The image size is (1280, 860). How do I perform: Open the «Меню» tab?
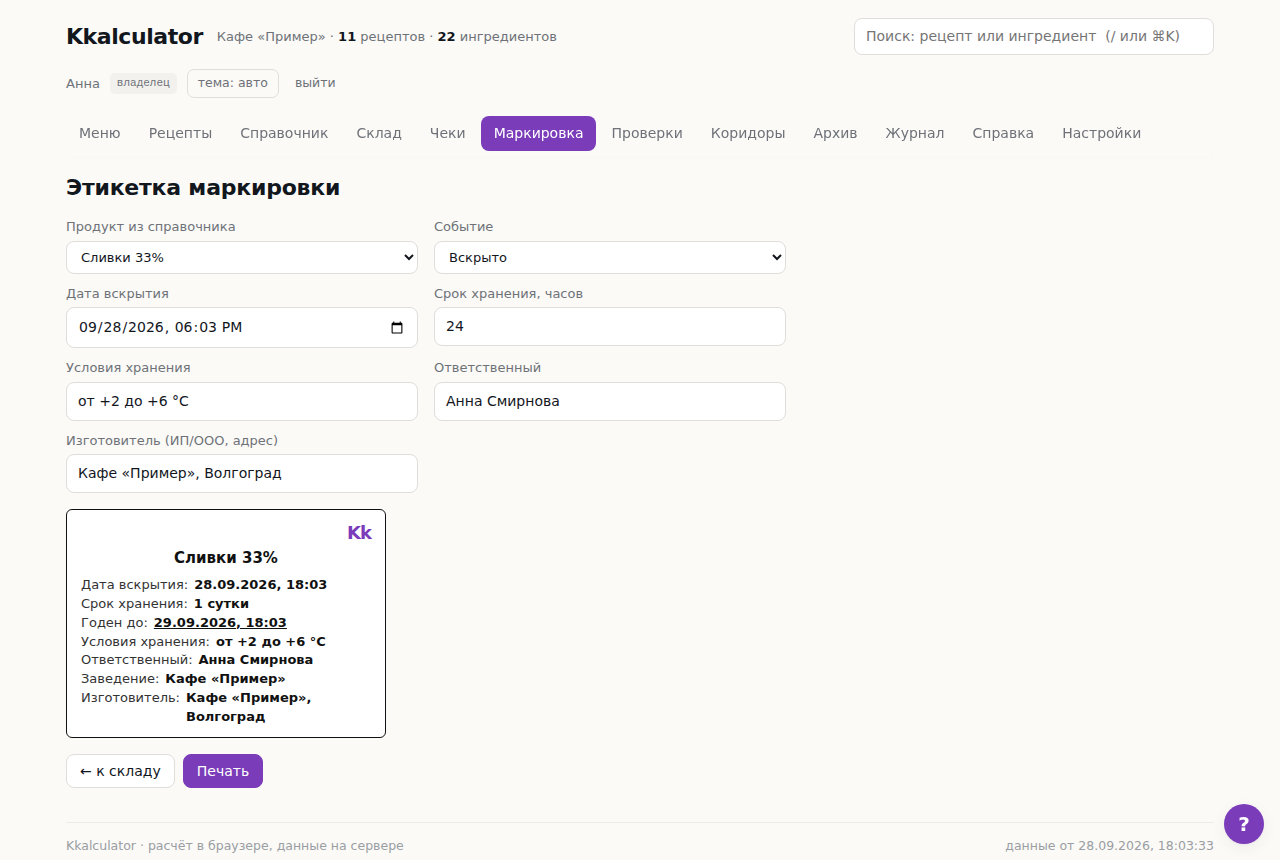click(x=100, y=133)
